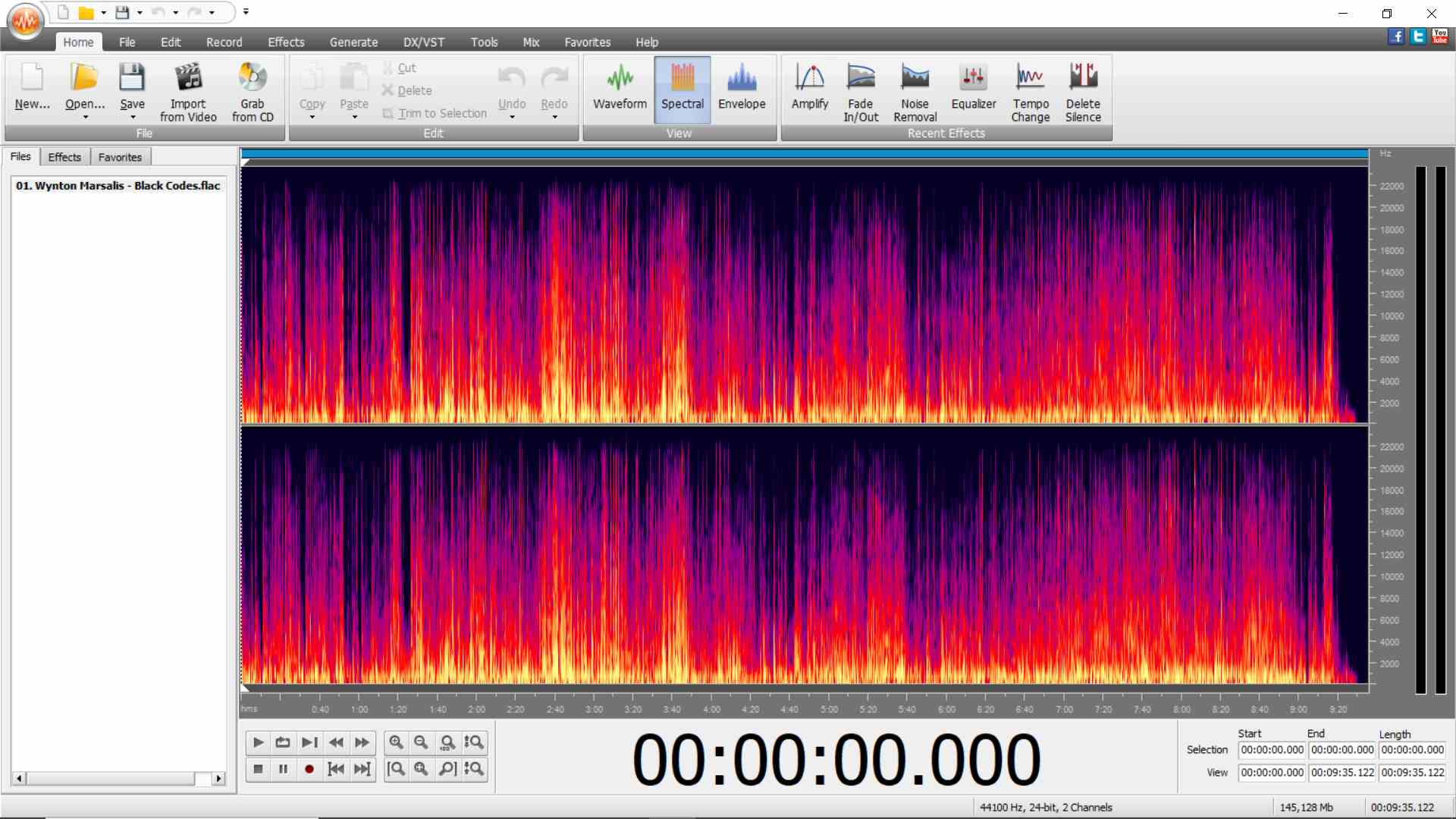Expand dropdown arrow under Redo button

point(554,118)
